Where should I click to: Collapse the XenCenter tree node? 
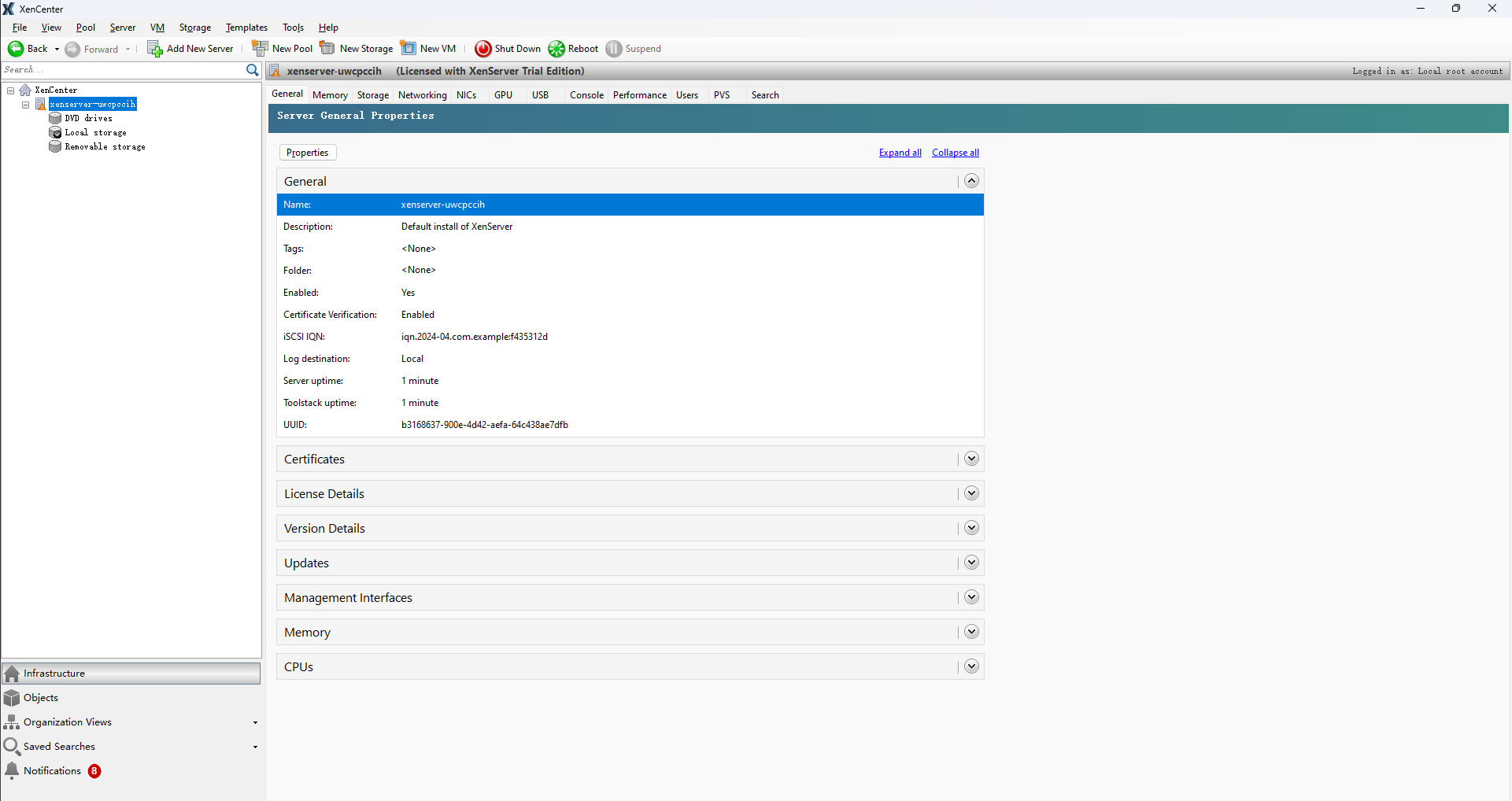10,90
